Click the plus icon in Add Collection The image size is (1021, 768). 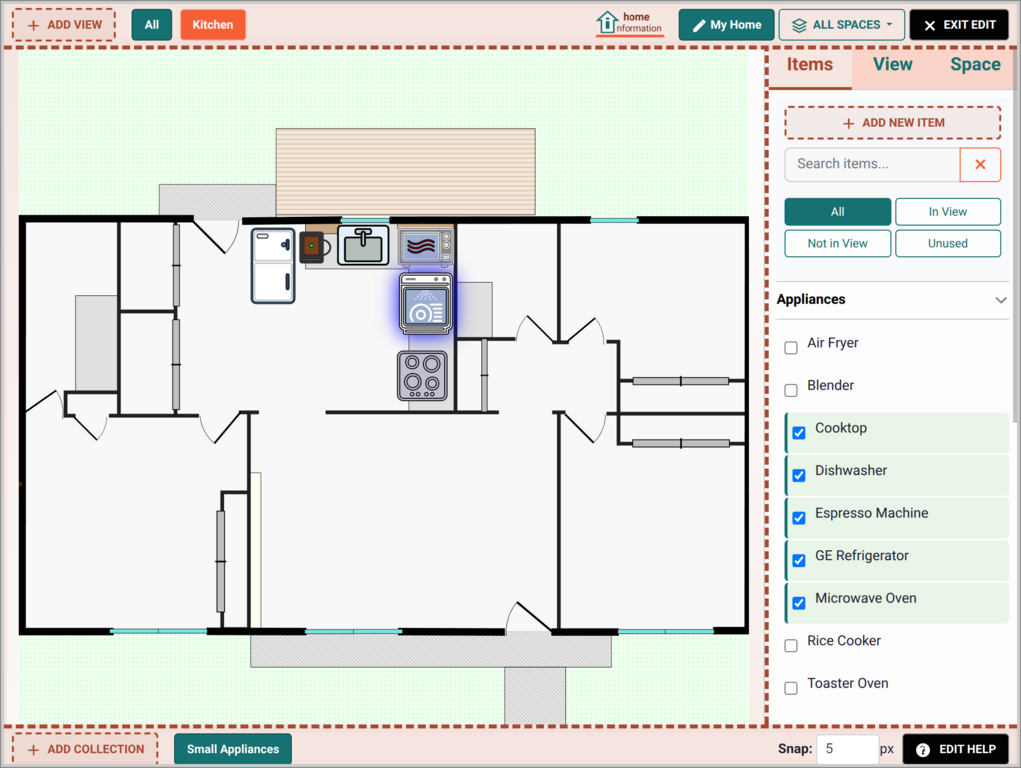pyautogui.click(x=33, y=750)
